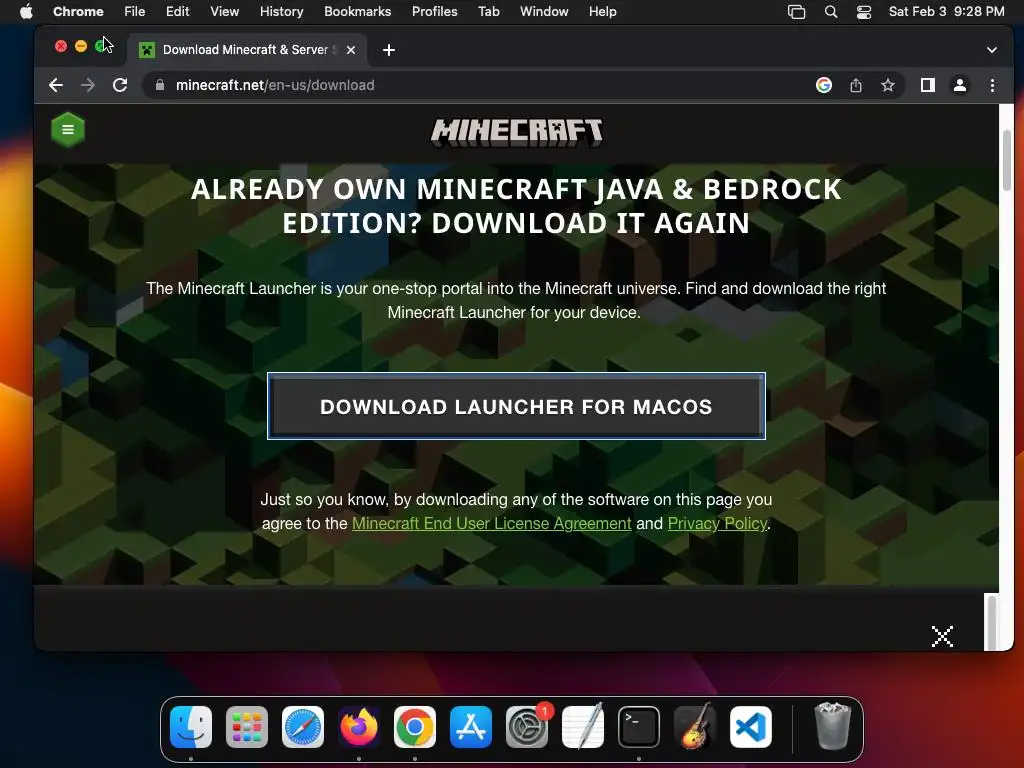This screenshot has height=768, width=1024.
Task: Open the App Store from the Dock
Action: click(x=471, y=727)
